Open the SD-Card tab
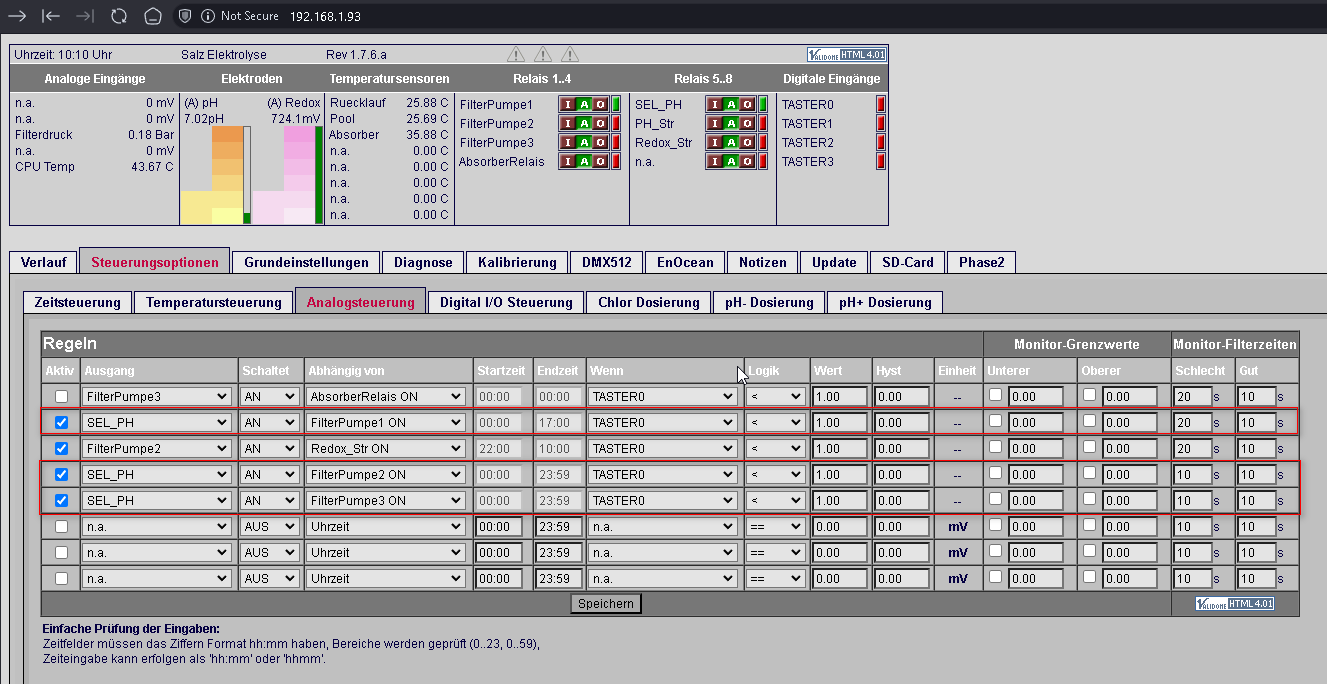The image size is (1327, 684). click(x=907, y=262)
